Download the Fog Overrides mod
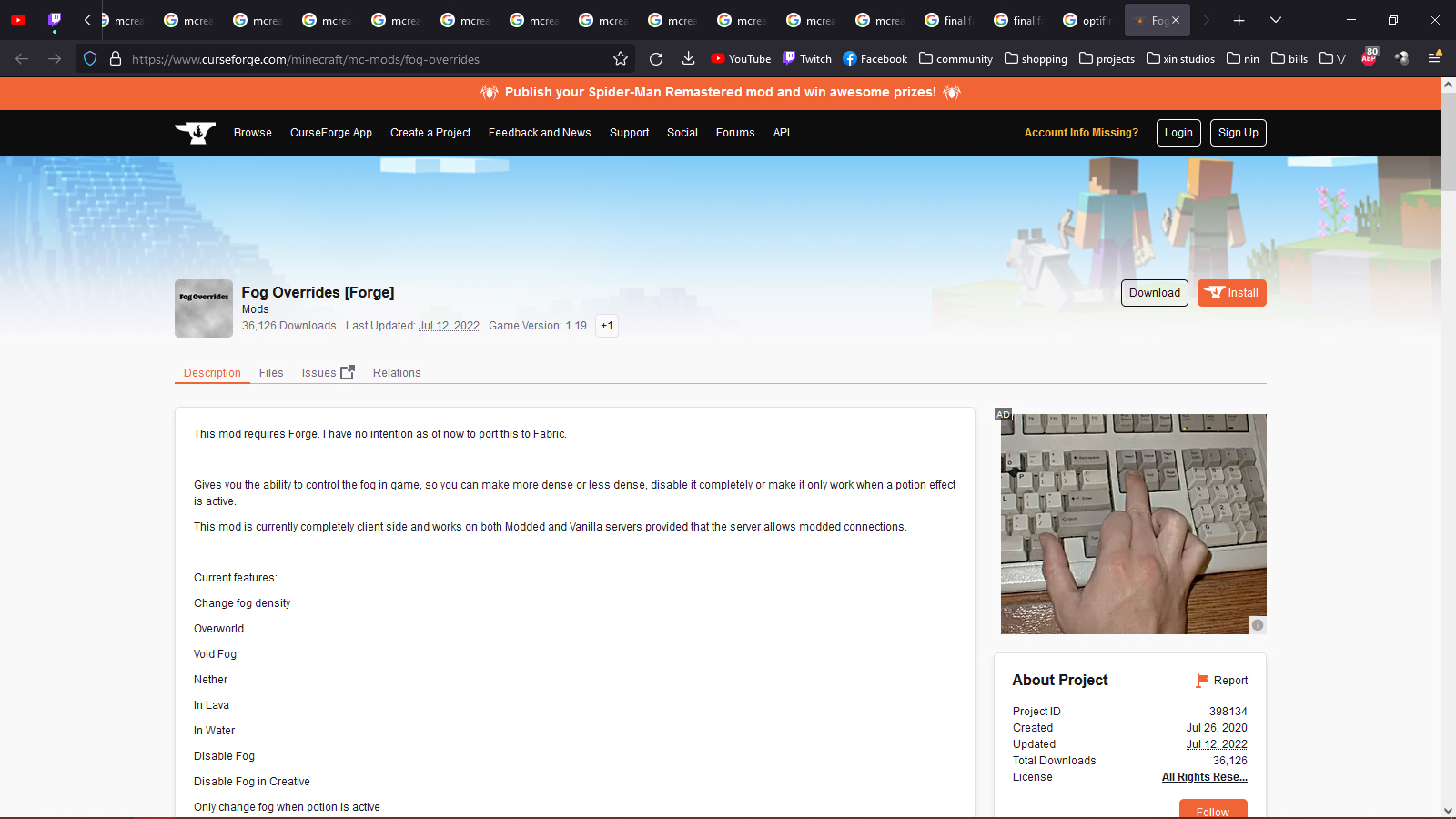Viewport: 1456px width, 819px height. click(1155, 293)
